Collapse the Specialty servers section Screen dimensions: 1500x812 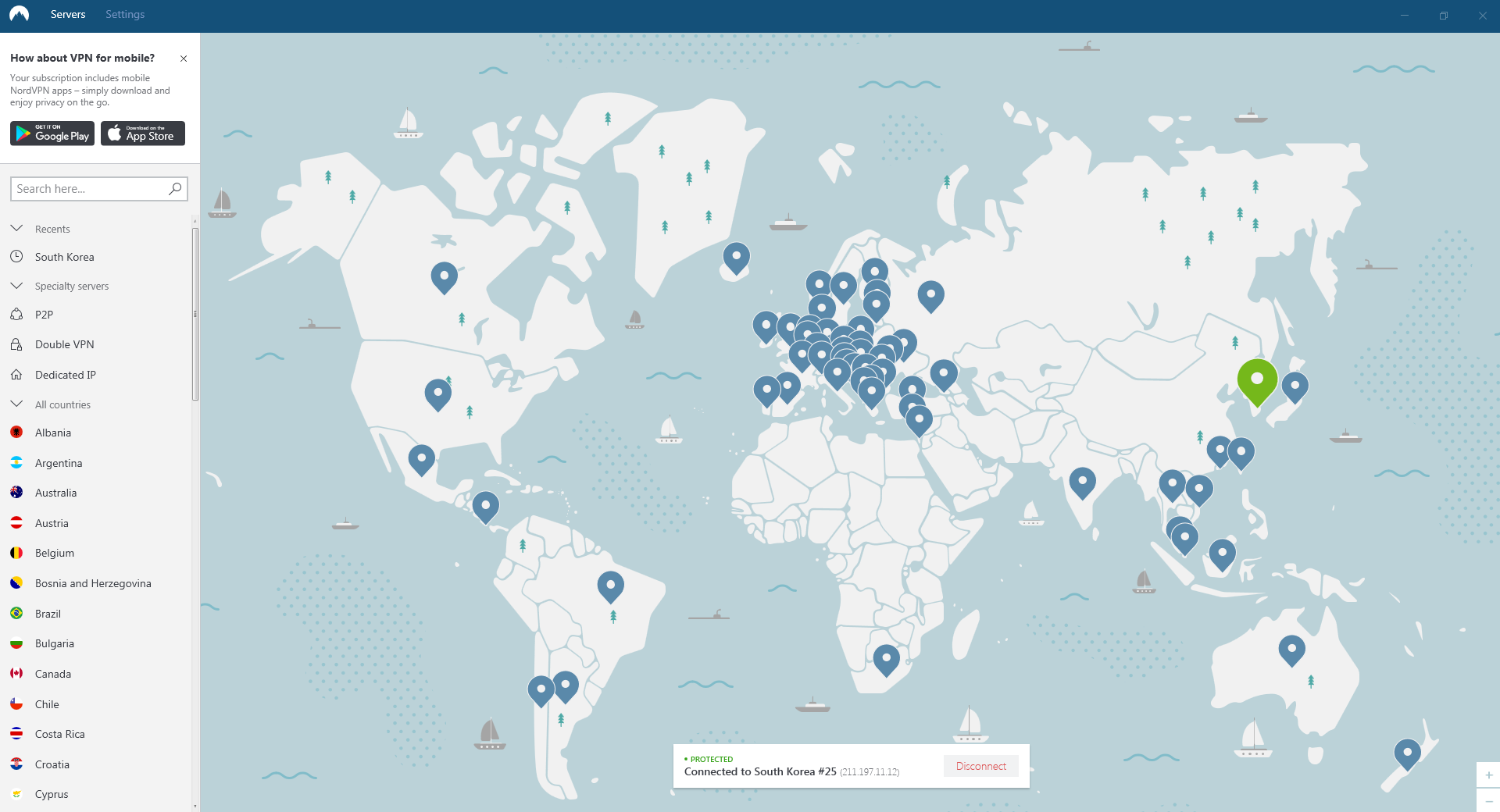16,286
